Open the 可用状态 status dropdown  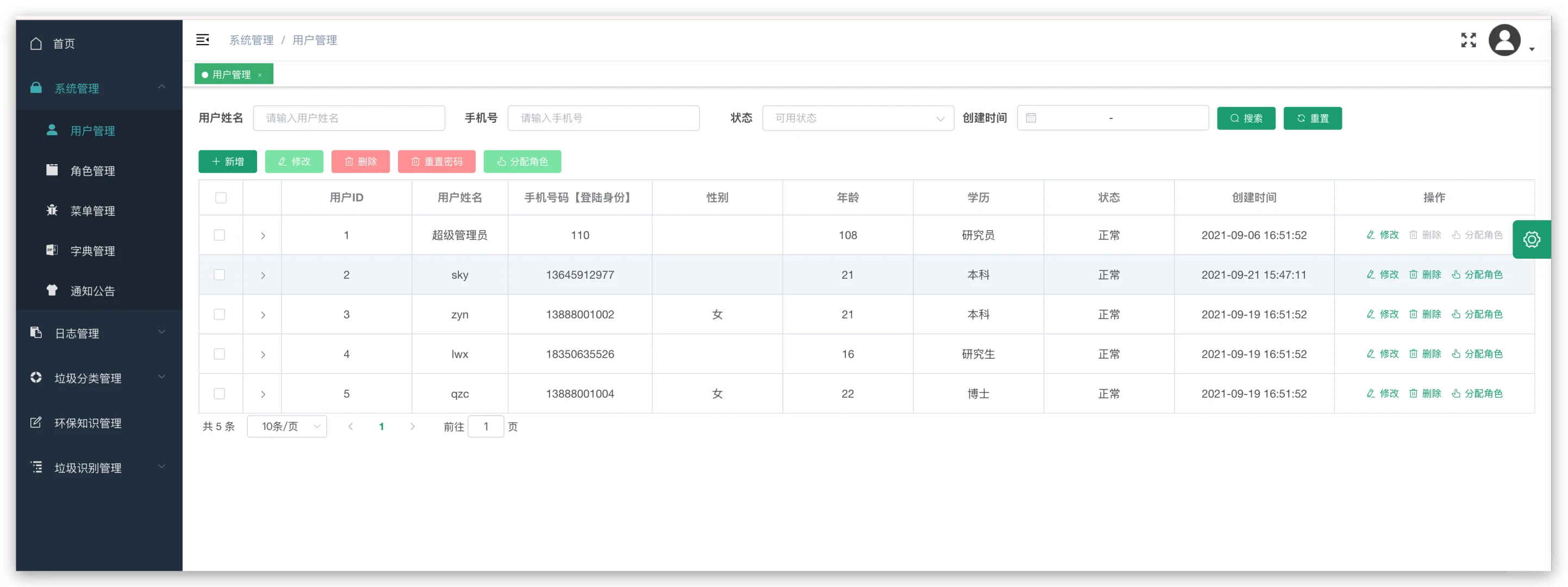click(857, 118)
